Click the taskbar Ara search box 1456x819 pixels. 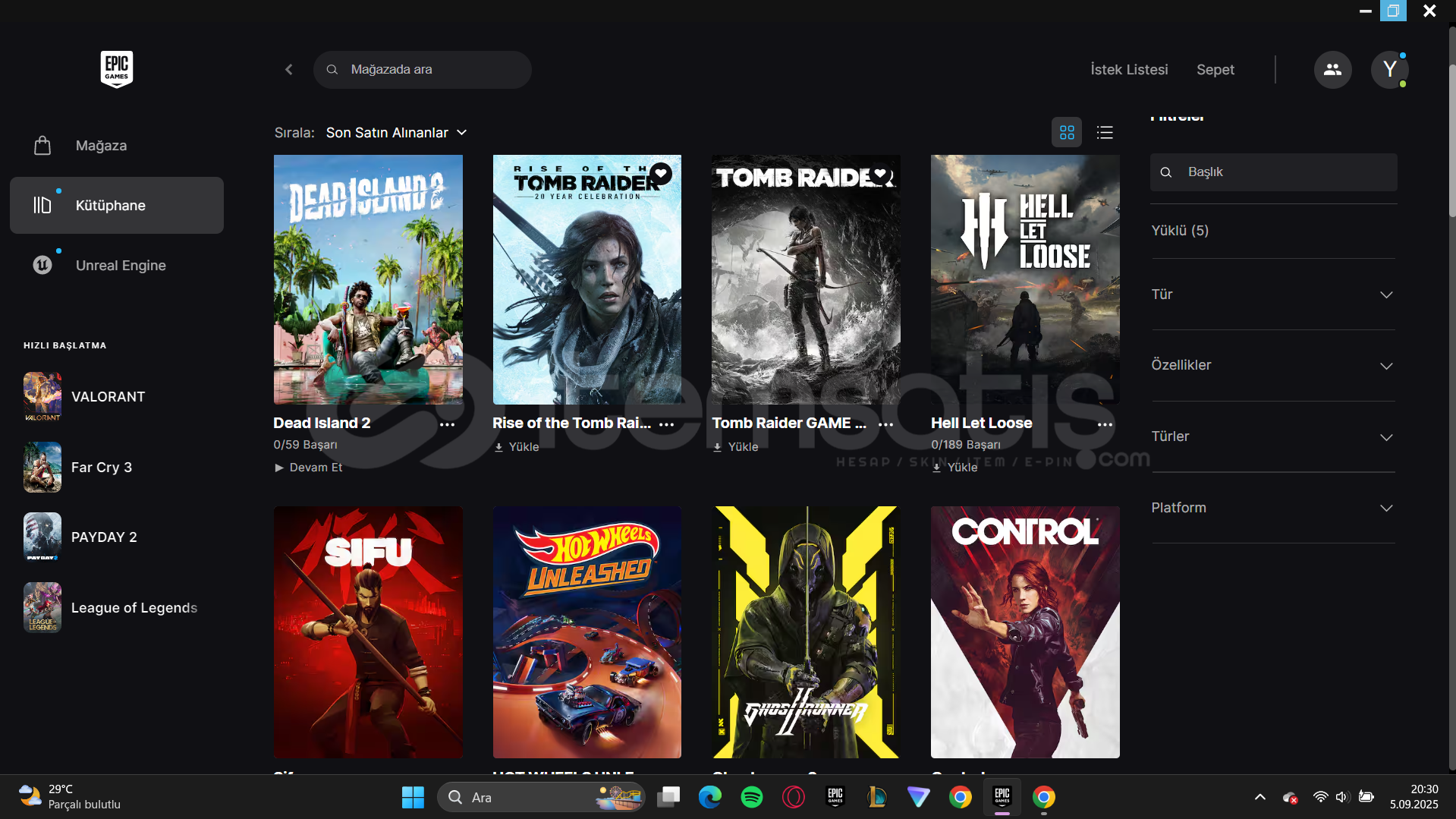(541, 797)
